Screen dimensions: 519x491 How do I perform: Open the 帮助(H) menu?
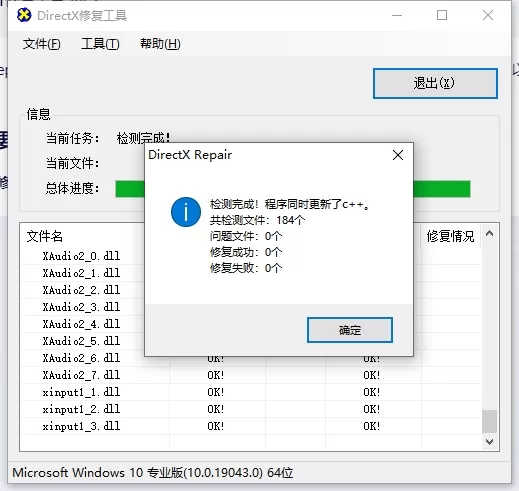[160, 44]
